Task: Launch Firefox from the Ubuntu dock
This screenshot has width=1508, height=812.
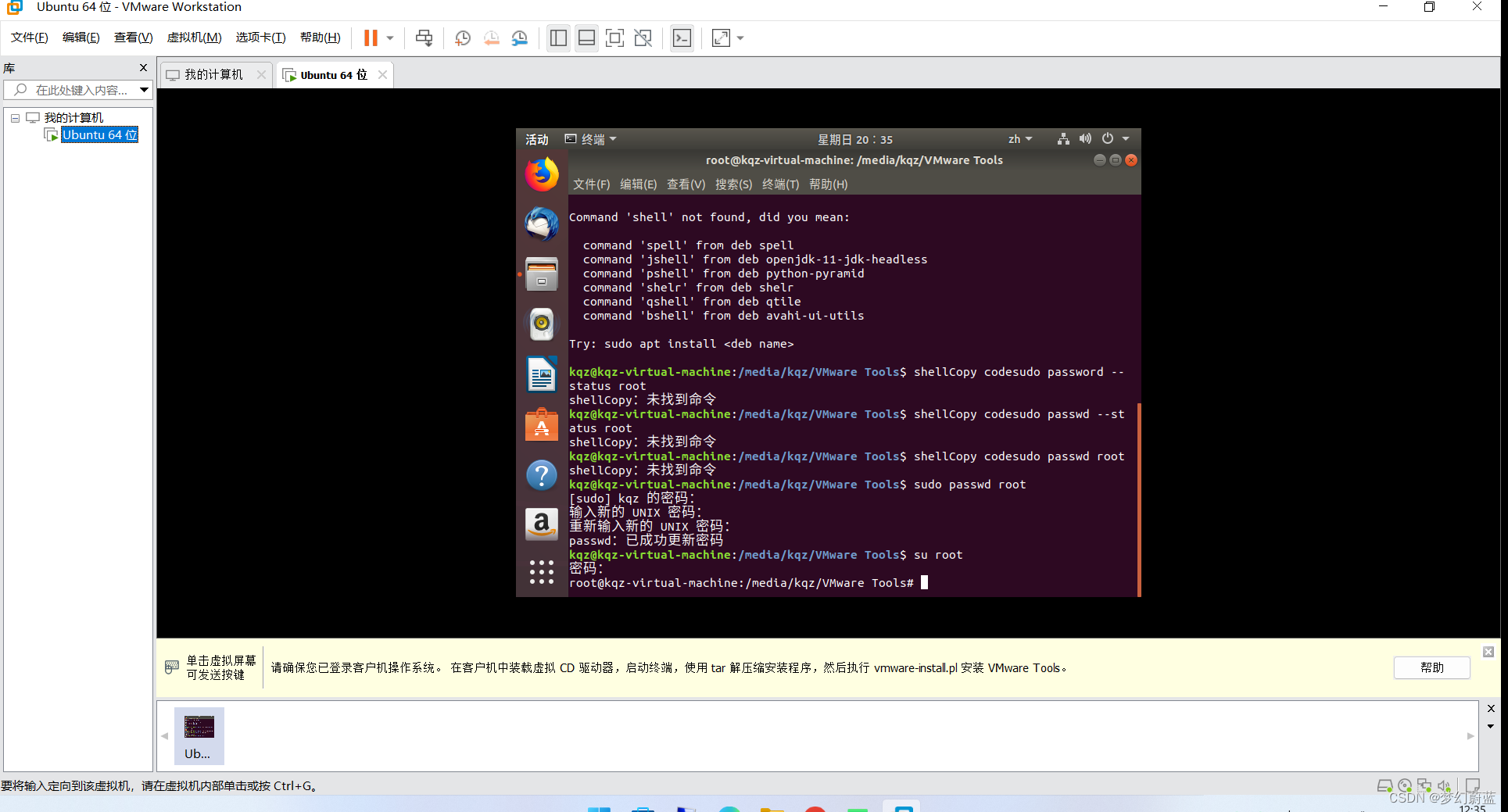Action: pos(541,174)
